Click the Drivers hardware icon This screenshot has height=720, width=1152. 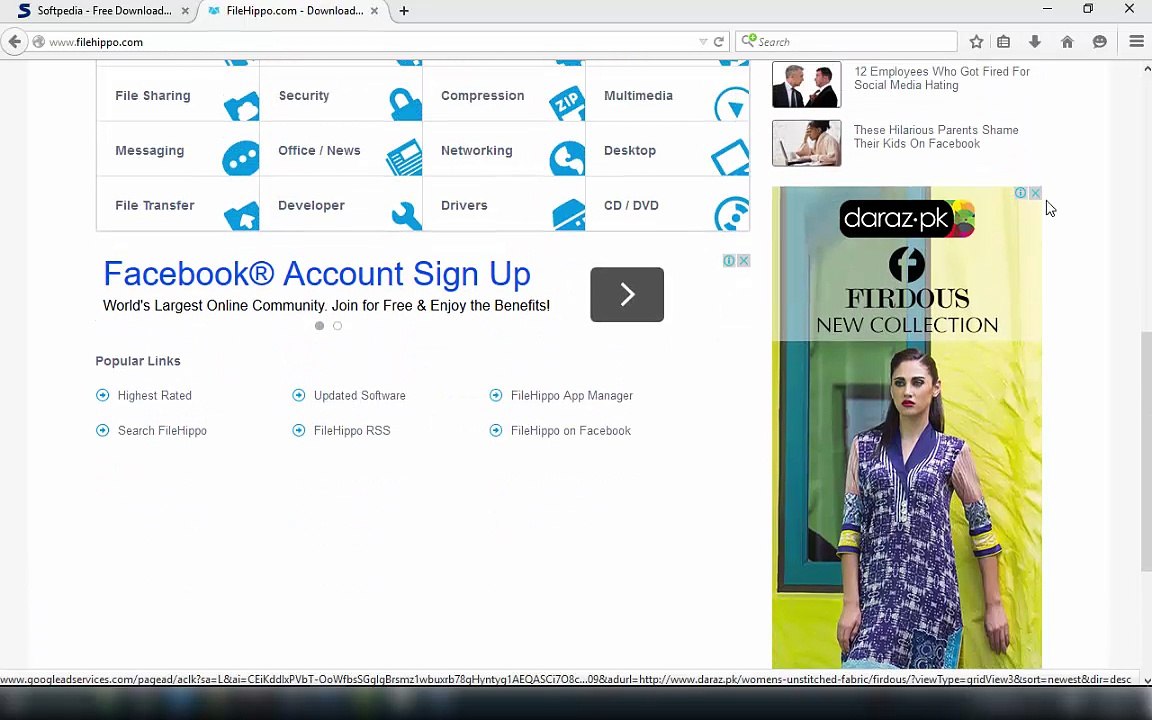(569, 214)
